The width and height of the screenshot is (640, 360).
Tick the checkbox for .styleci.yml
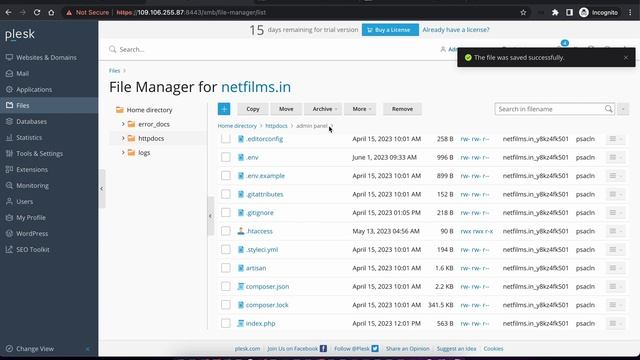(x=226, y=249)
